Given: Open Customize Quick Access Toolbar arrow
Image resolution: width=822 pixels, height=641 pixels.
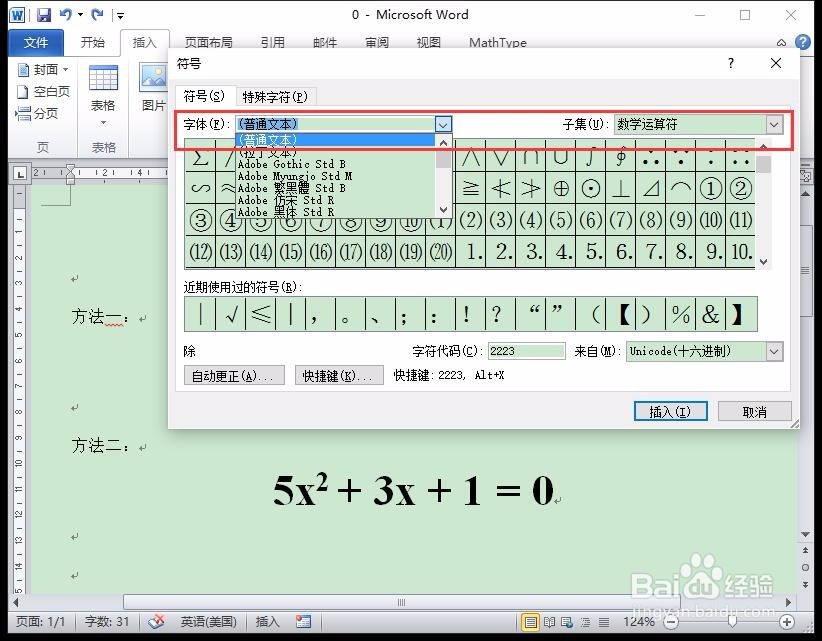Looking at the screenshot, I should 120,16.
